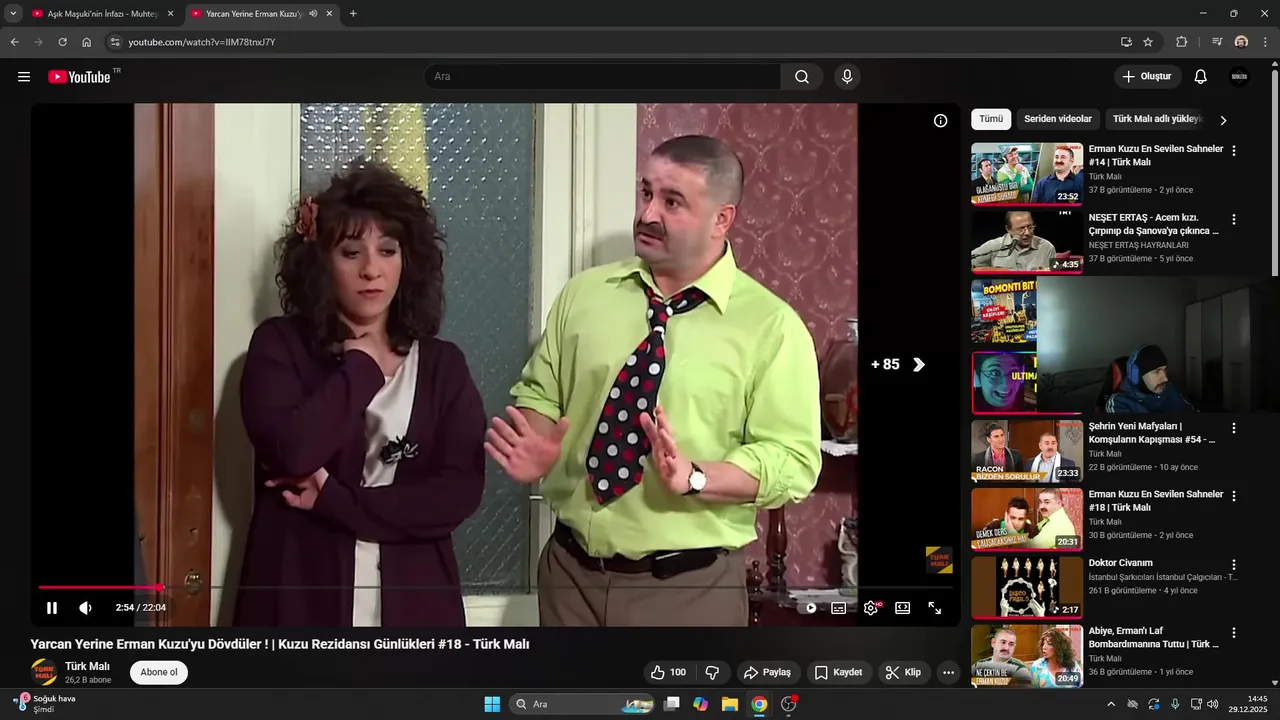Open Chrome extensions puzzle icon
This screenshot has height=720, width=1280.
1181,42
